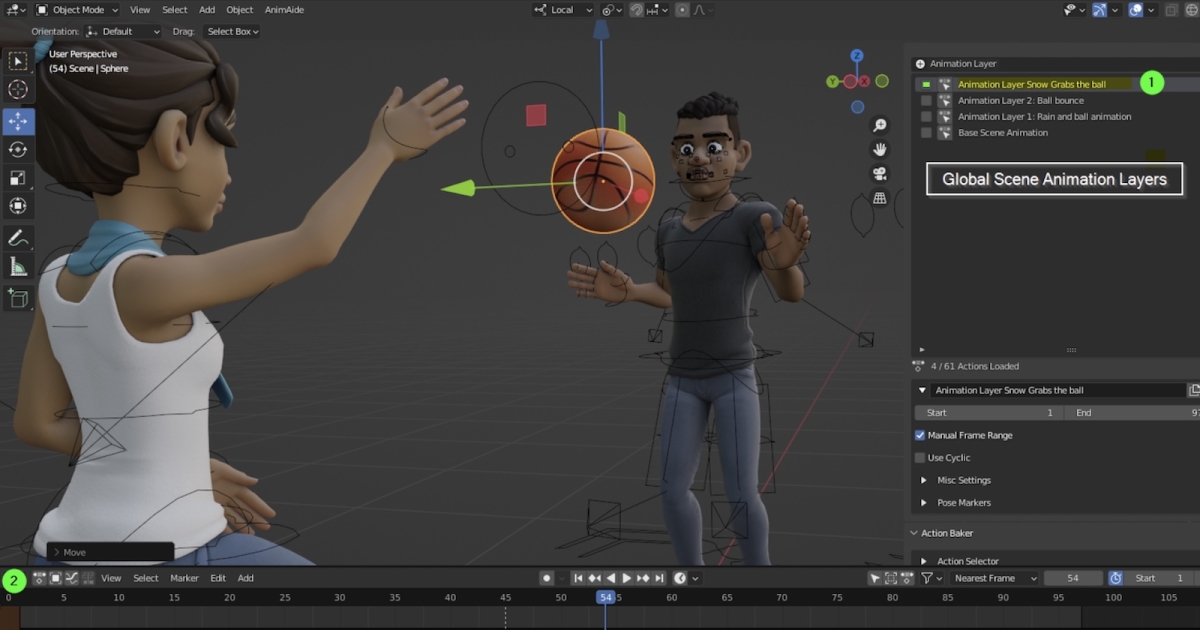This screenshot has height=630, width=1200.
Task: Enable the Use Cyclic checkbox
Action: tap(920, 458)
